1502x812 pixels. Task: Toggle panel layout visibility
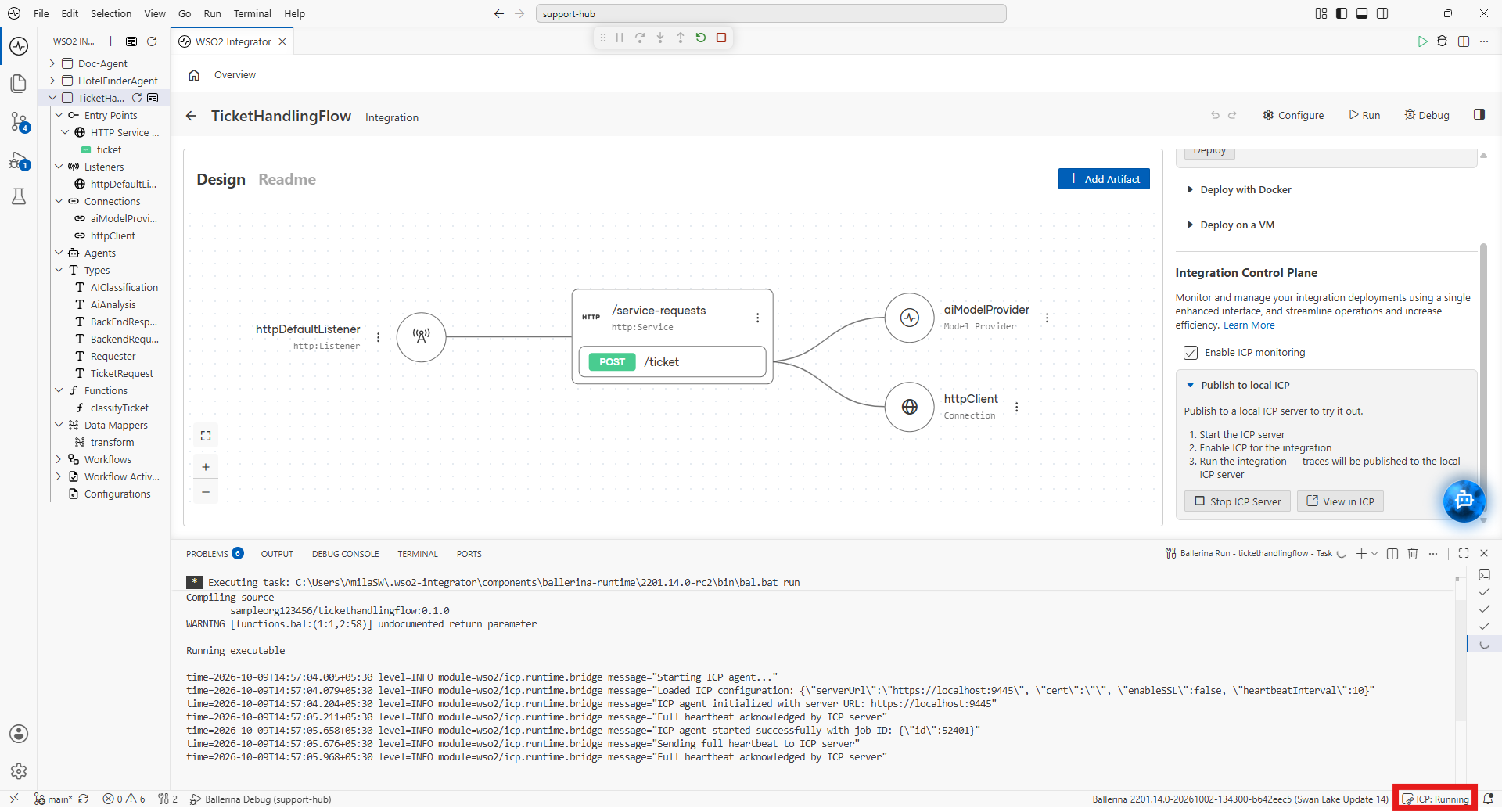pos(1362,13)
